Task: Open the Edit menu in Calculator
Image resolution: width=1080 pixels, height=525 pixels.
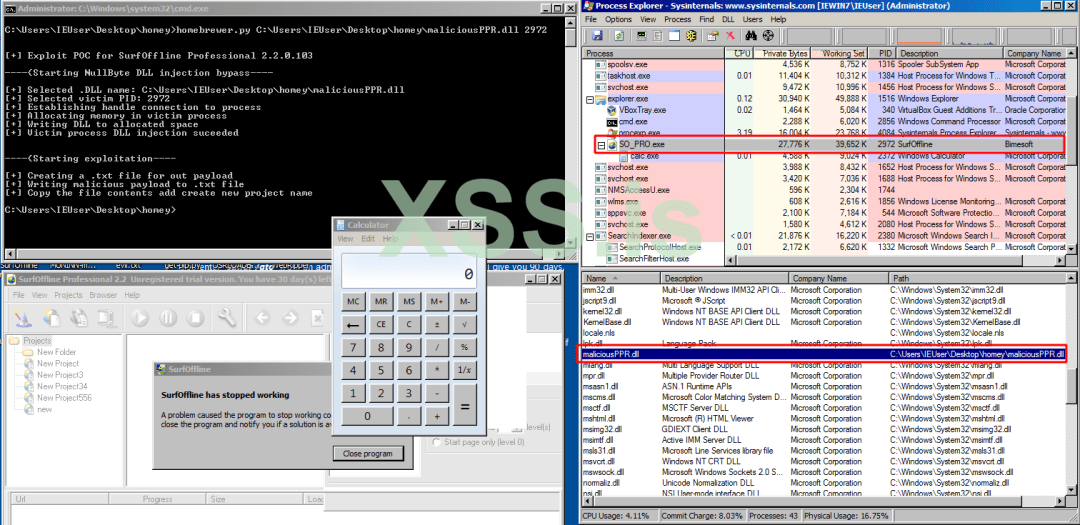Action: [368, 238]
